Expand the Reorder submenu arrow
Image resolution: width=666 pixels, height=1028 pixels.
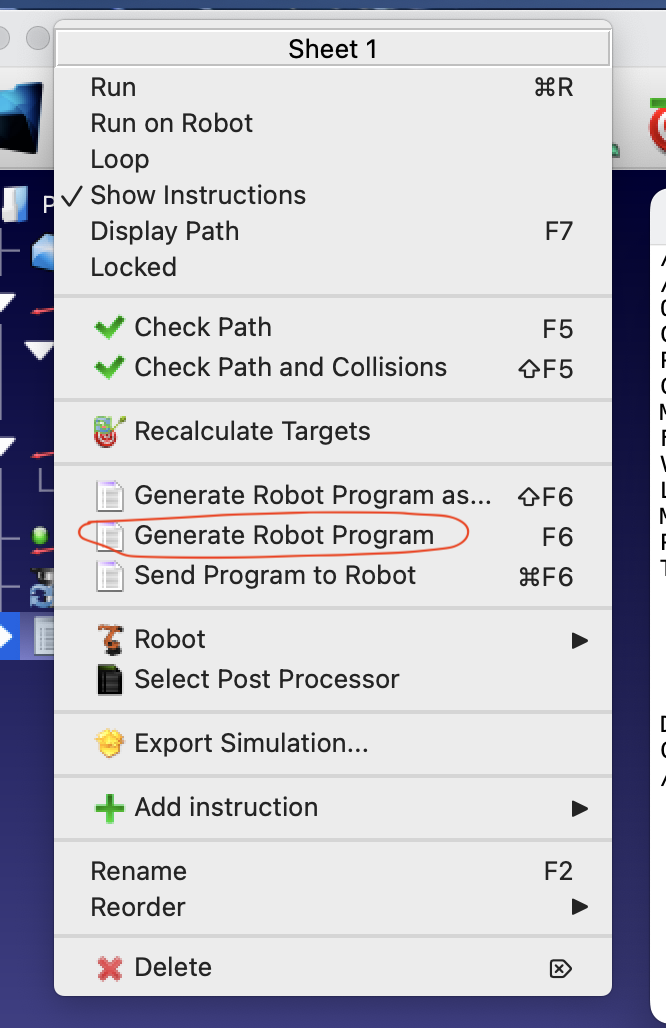click(580, 907)
